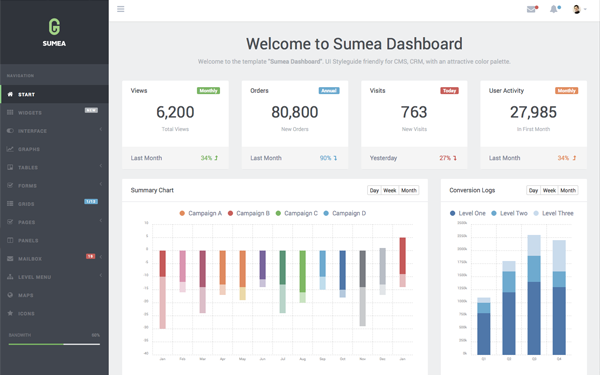Toggle Campaign C legend item
Image resolution: width=600 pixels, height=375 pixels.
297,213
